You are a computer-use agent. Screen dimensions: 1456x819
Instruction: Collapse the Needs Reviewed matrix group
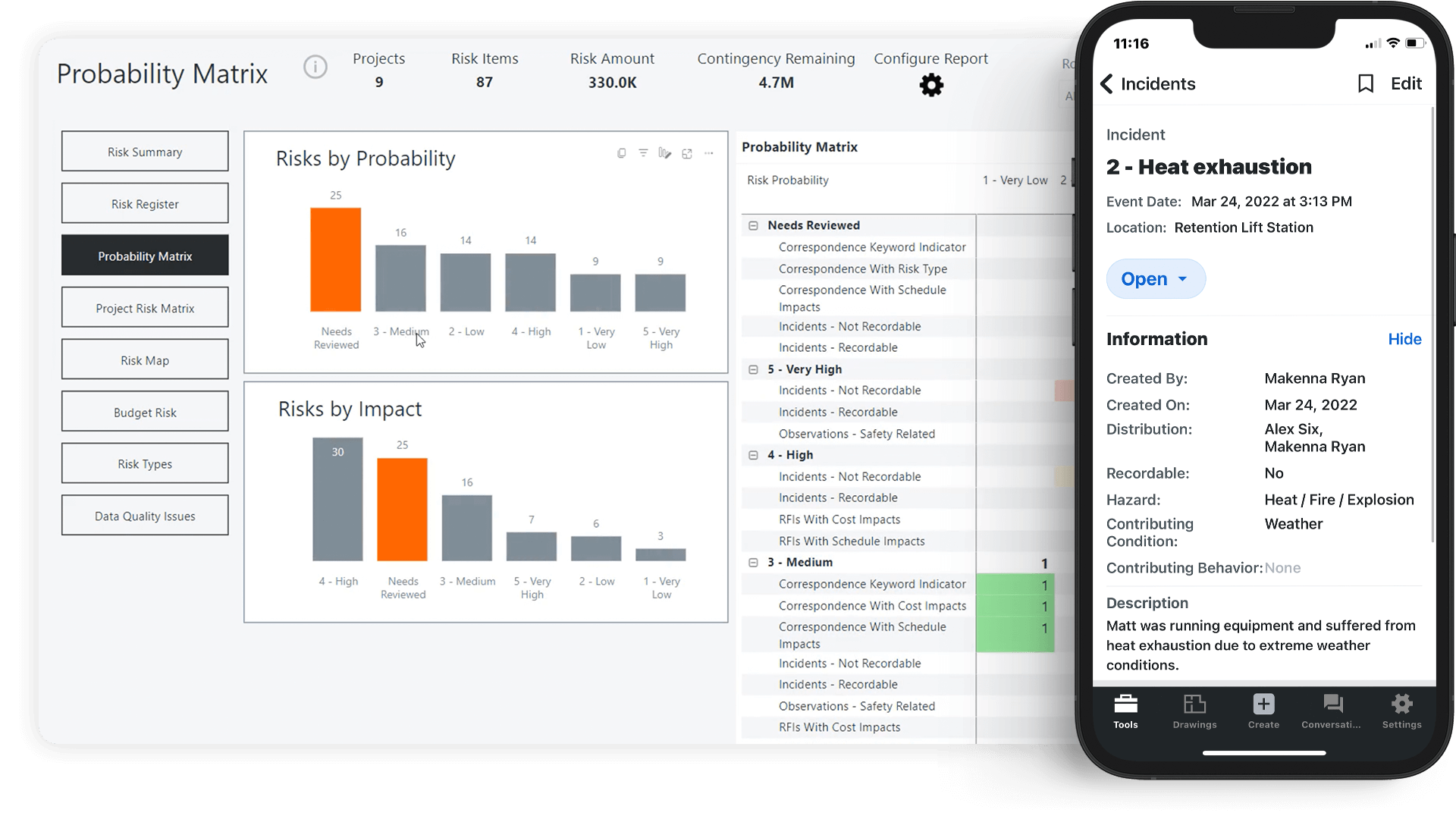click(x=753, y=225)
